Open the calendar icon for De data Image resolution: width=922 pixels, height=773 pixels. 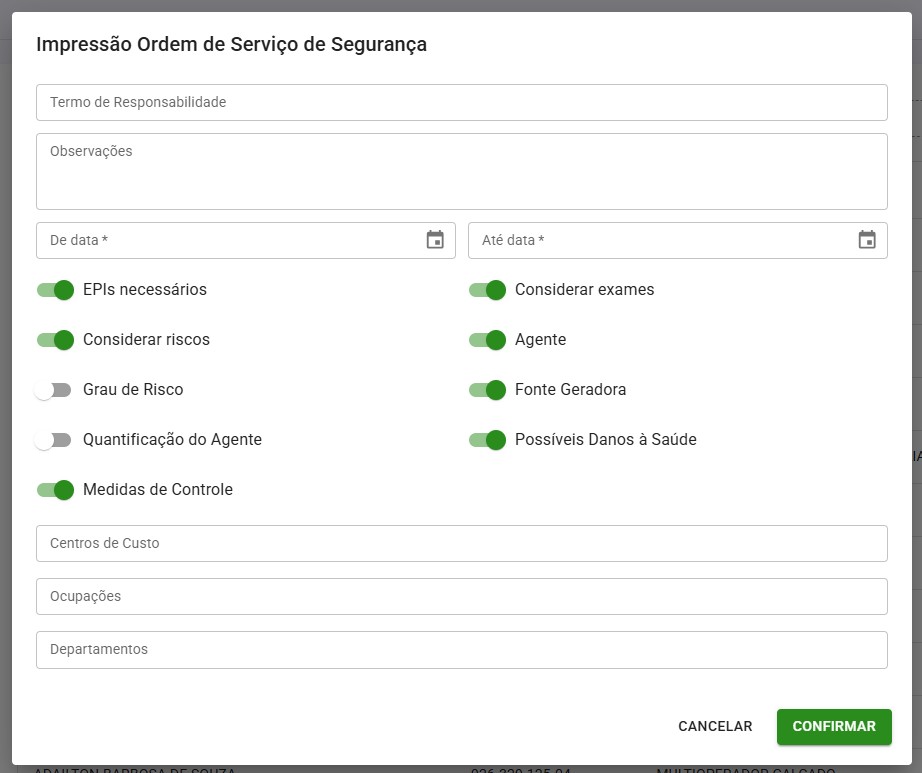(x=435, y=240)
